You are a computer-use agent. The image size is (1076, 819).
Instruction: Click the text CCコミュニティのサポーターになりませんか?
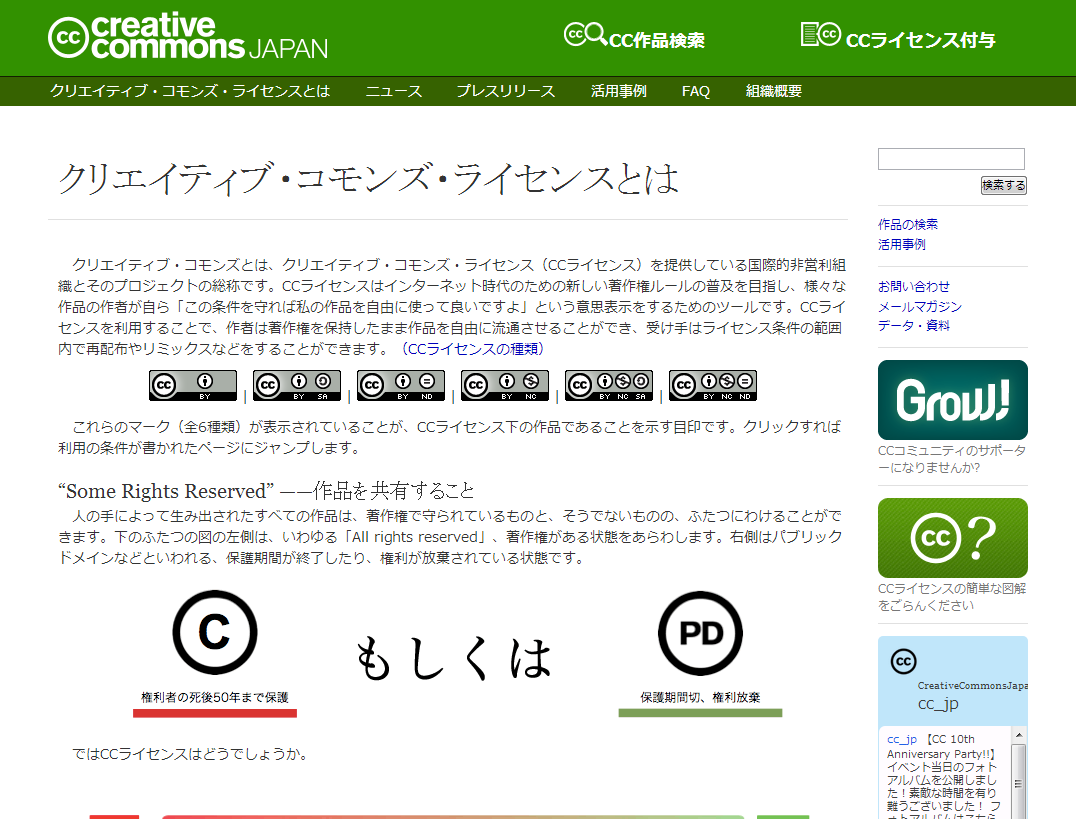pos(952,459)
